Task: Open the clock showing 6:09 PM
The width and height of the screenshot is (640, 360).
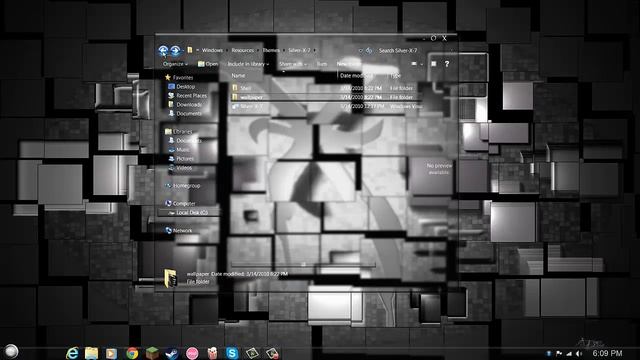Action: pos(607,353)
